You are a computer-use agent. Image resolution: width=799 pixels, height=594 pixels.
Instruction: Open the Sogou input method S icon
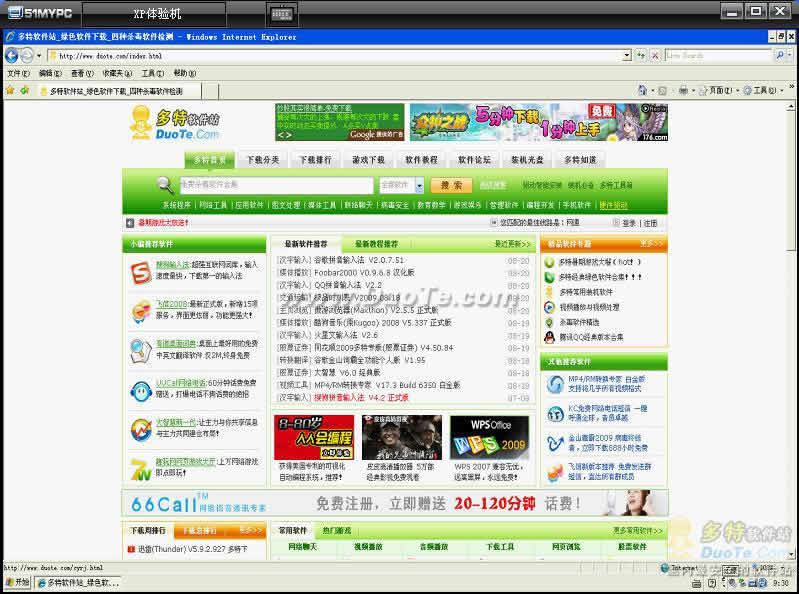pyautogui.click(x=141, y=272)
